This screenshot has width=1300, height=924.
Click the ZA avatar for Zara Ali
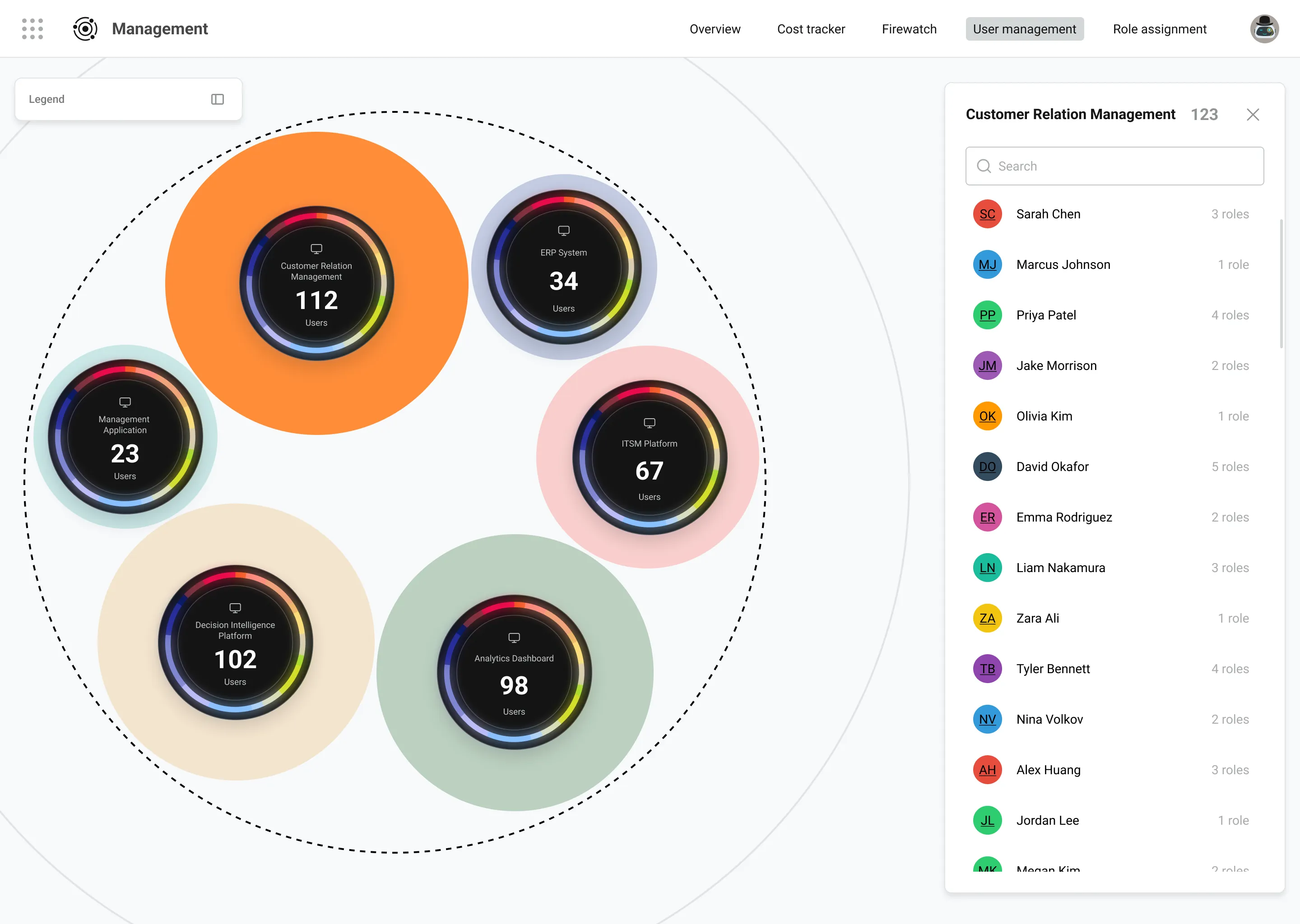(x=987, y=618)
